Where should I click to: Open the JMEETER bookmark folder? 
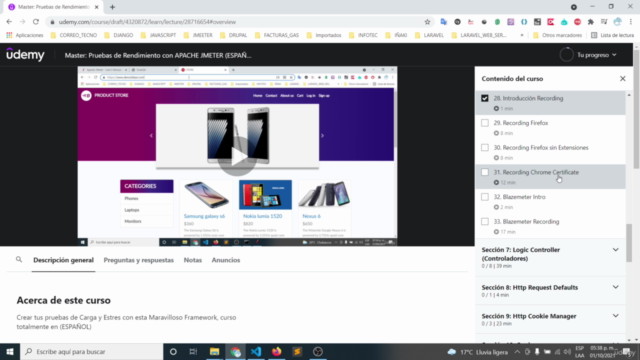(x=198, y=35)
